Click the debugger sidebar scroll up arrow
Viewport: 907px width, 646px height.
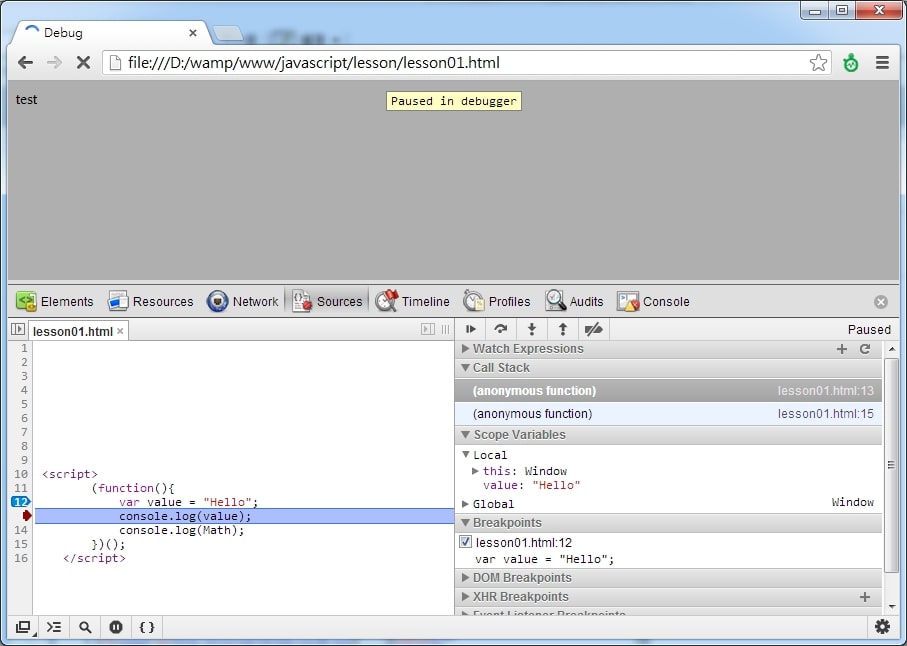(891, 349)
